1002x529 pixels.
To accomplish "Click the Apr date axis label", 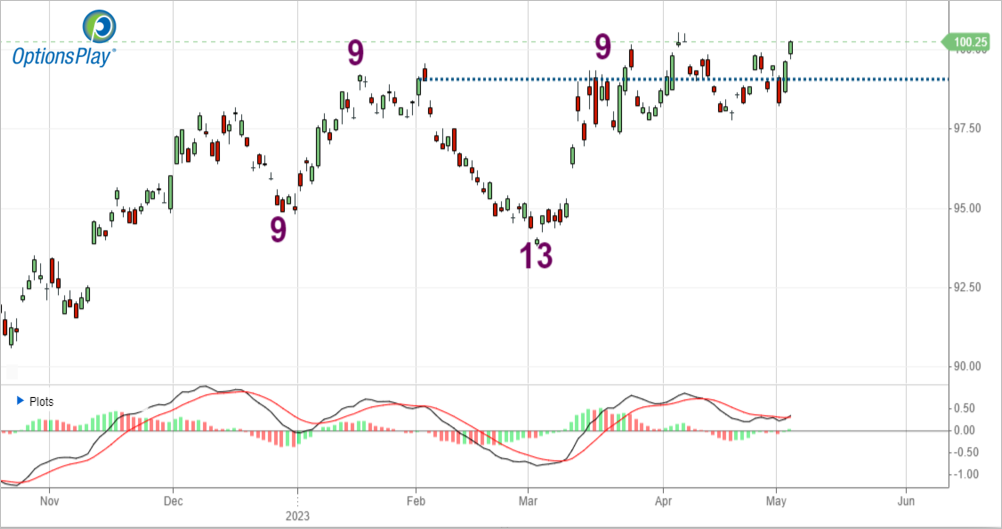I will click(663, 501).
